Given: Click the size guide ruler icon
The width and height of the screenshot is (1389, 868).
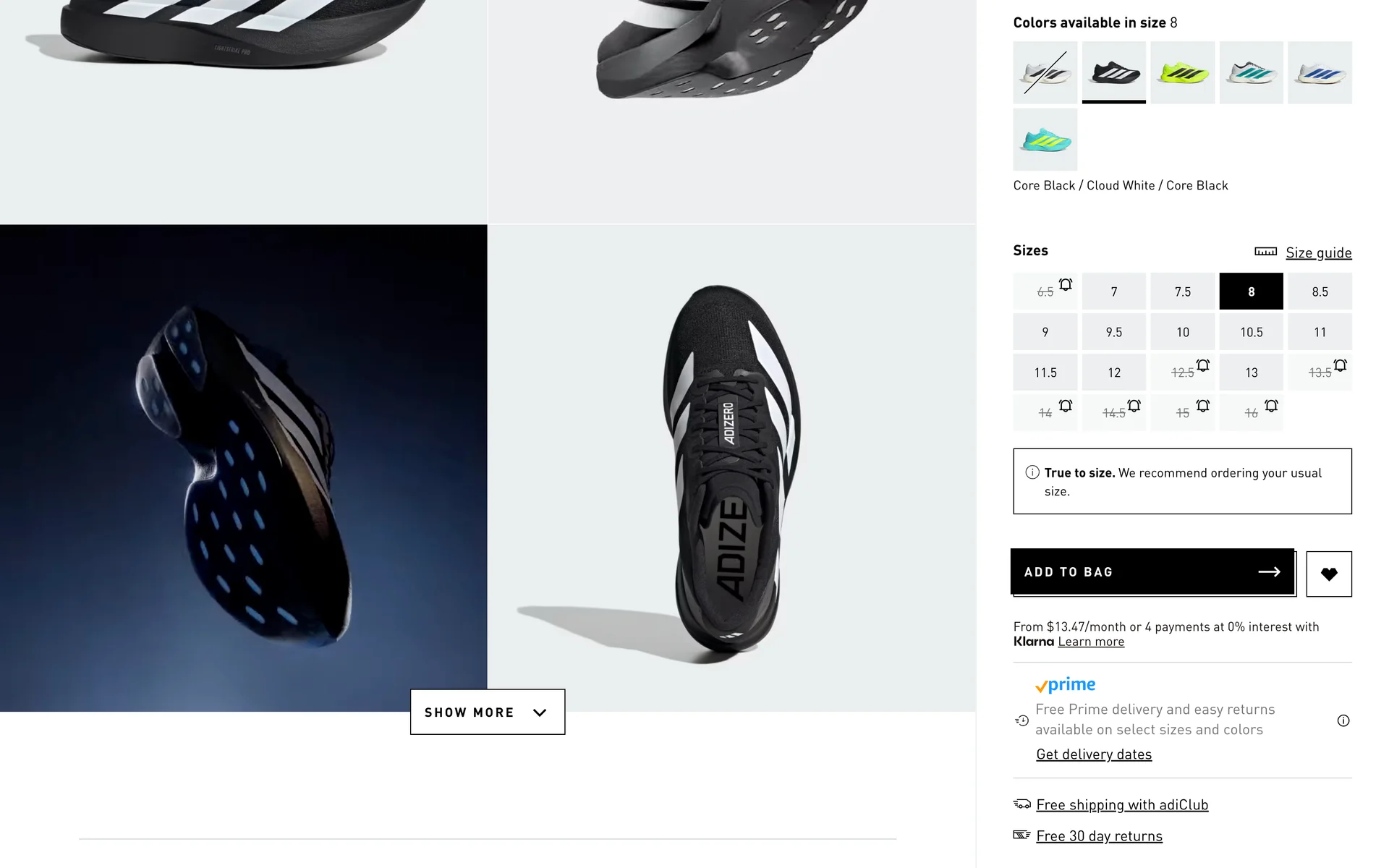Looking at the screenshot, I should (1265, 252).
